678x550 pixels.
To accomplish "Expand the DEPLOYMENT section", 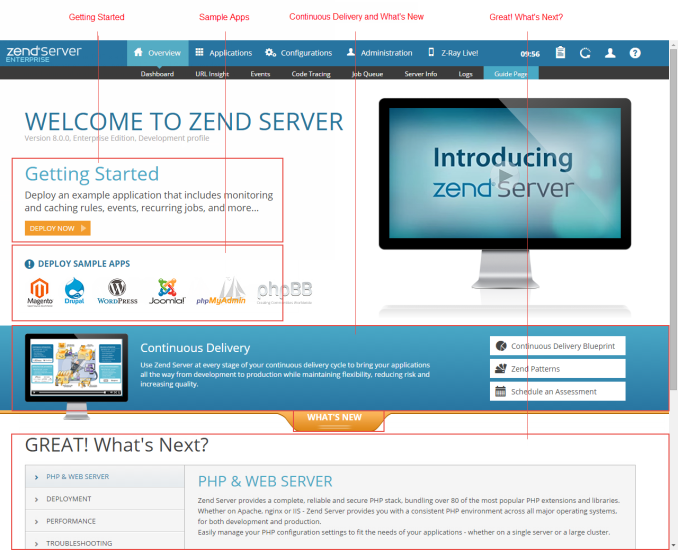I will tap(68, 499).
